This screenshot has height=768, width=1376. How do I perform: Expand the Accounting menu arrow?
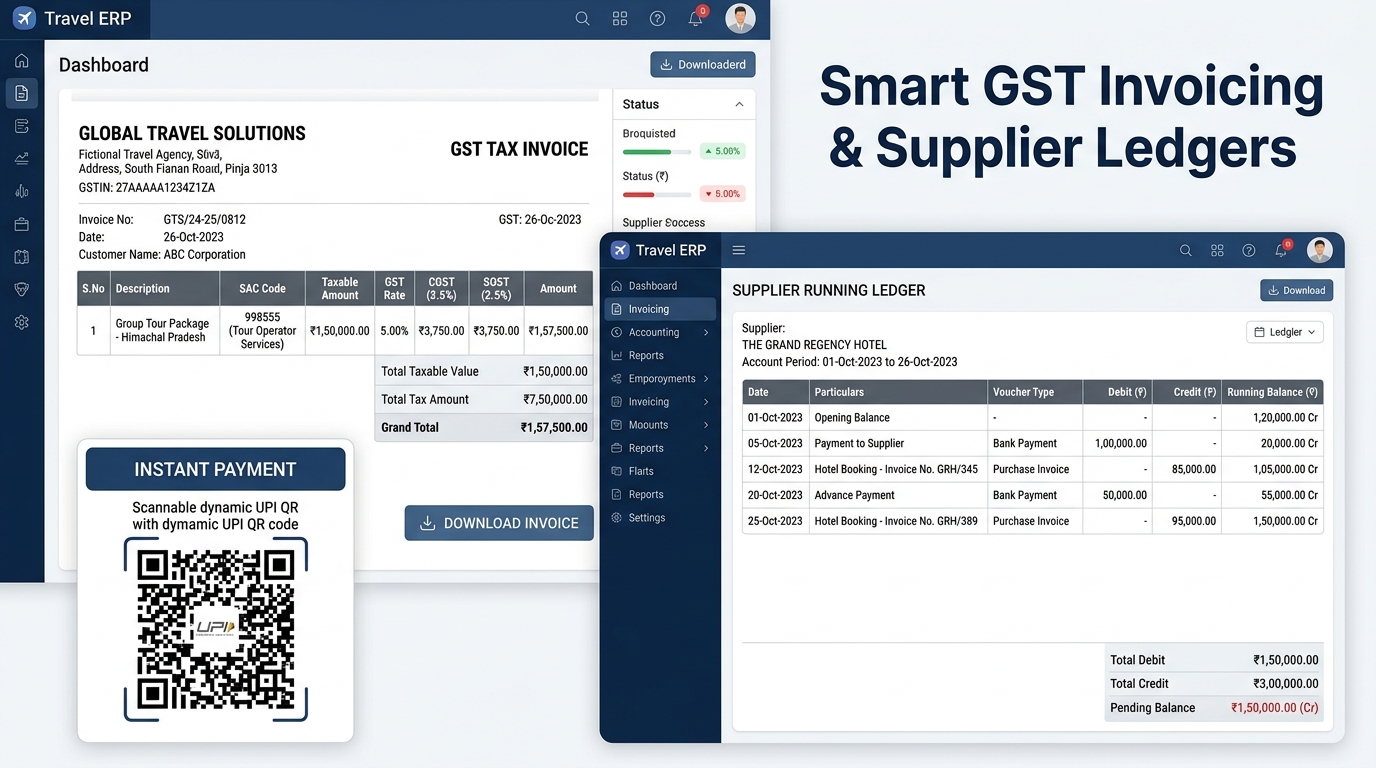click(x=706, y=332)
